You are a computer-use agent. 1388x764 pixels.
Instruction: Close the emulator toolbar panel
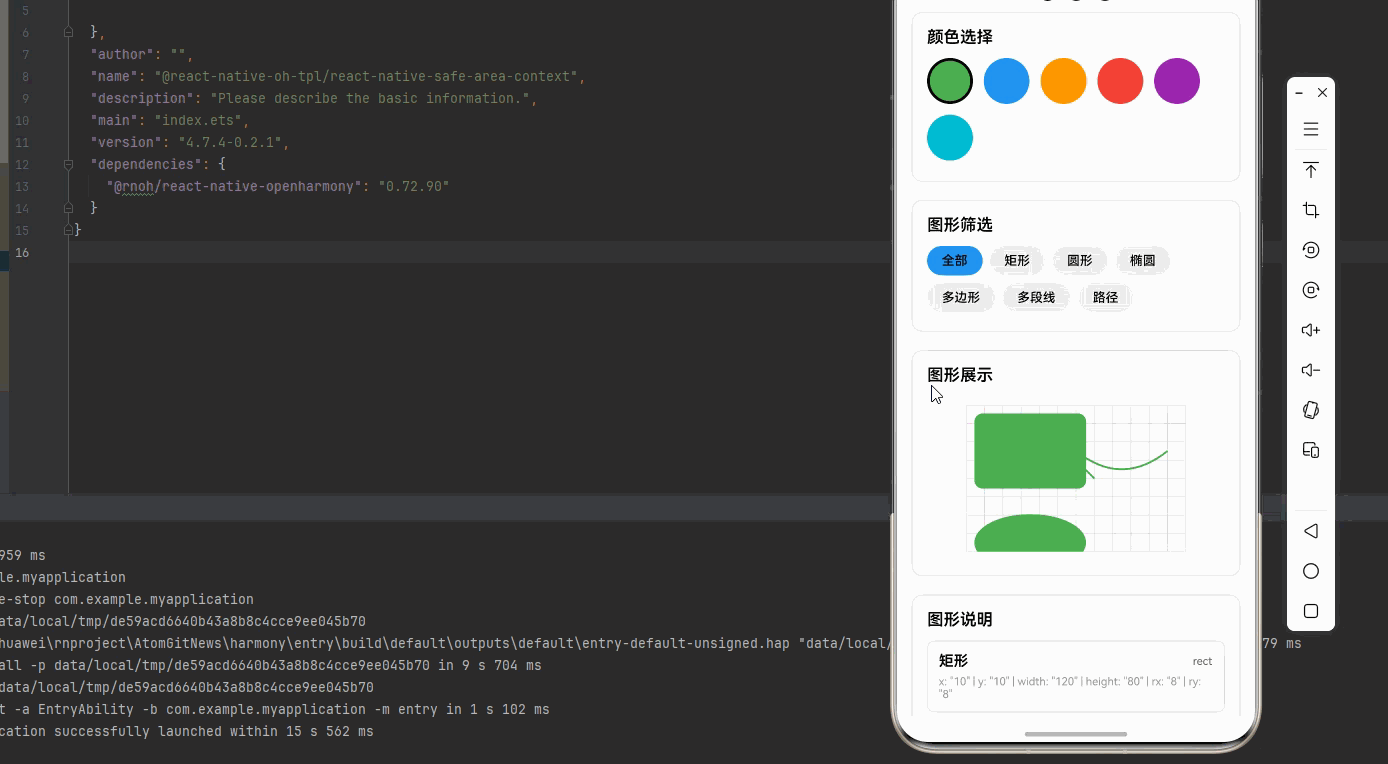click(1322, 92)
